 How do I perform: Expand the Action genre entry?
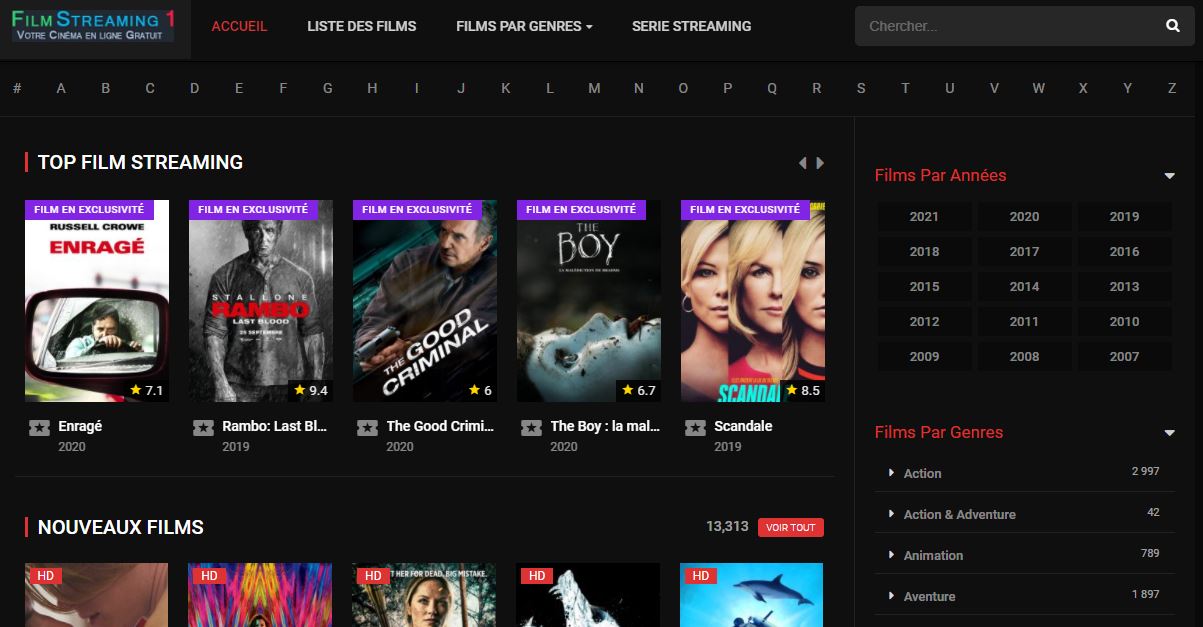point(891,473)
